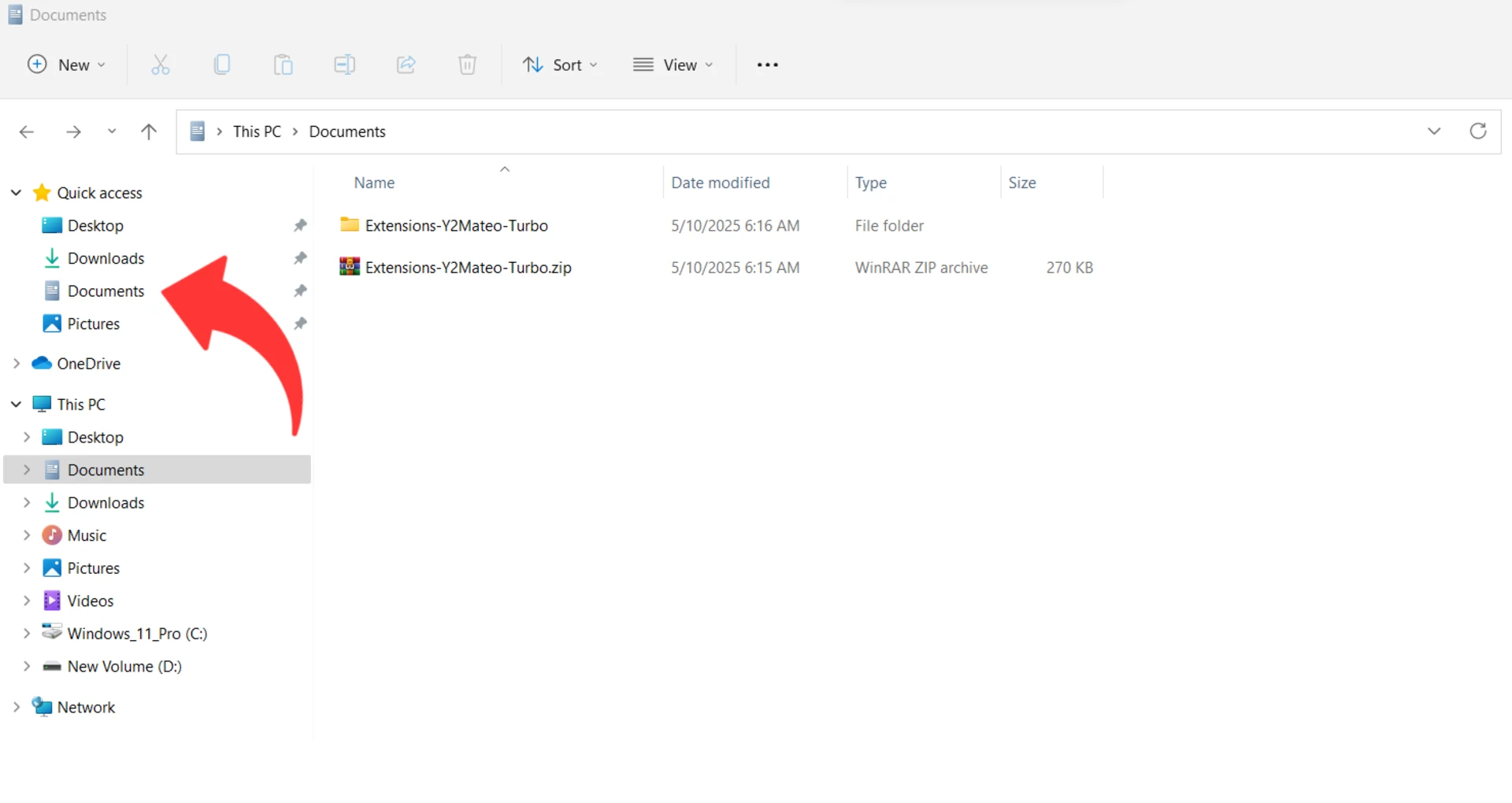The image size is (1512, 803).
Task: Open the See more three-dots menu
Action: coord(767,65)
